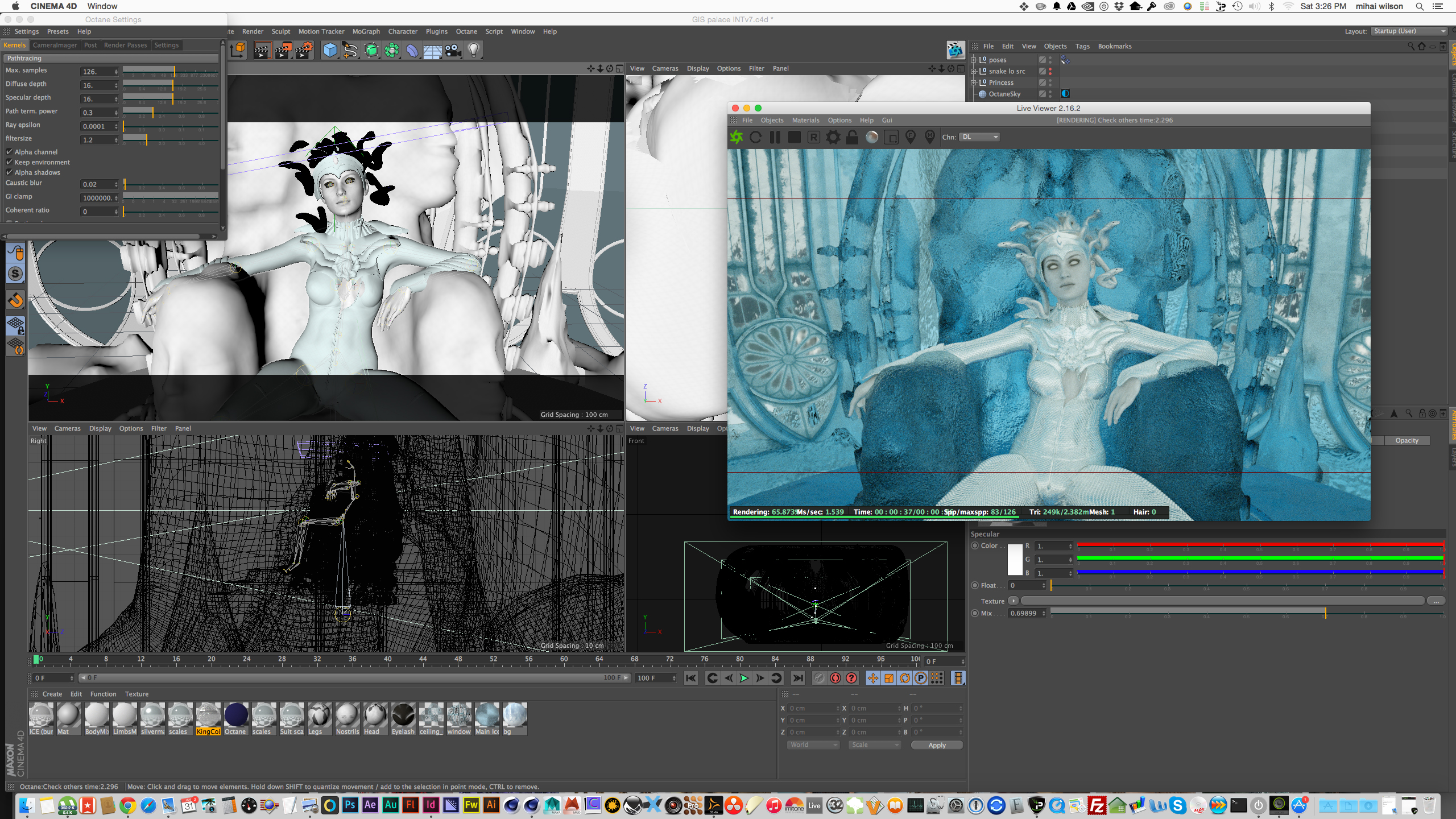Click the Opacity button in attributes panel

[1407, 440]
